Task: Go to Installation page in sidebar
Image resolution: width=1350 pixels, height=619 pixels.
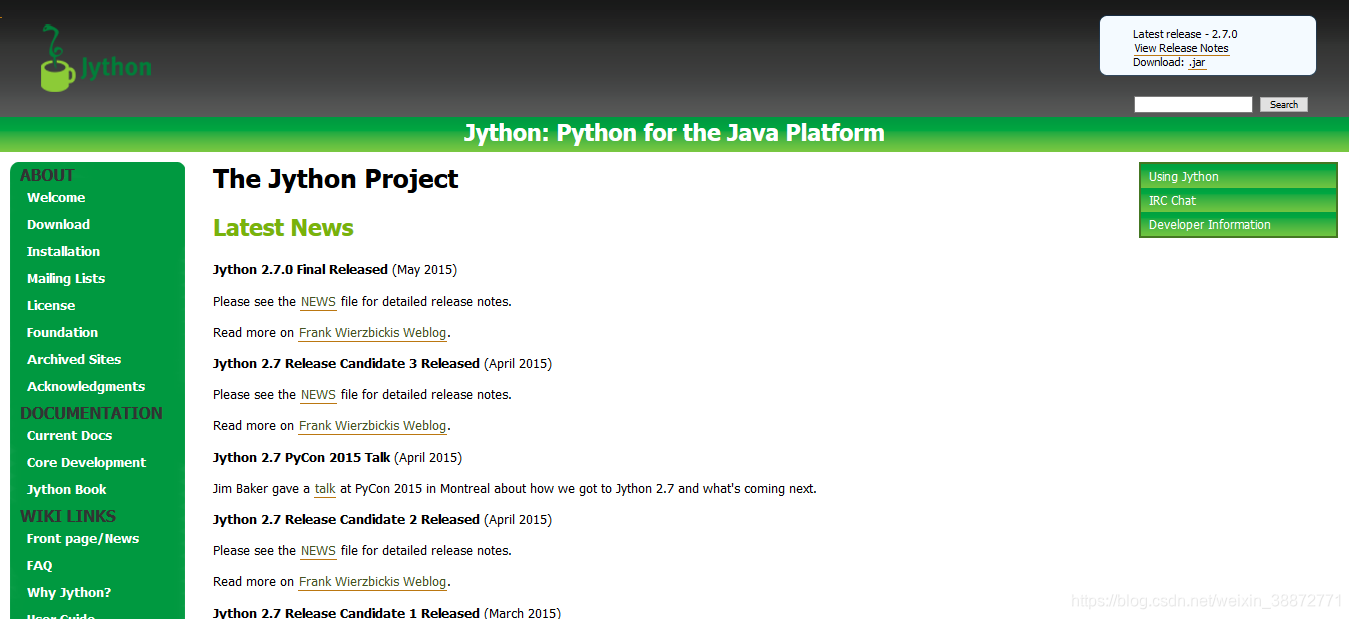Action: point(63,252)
